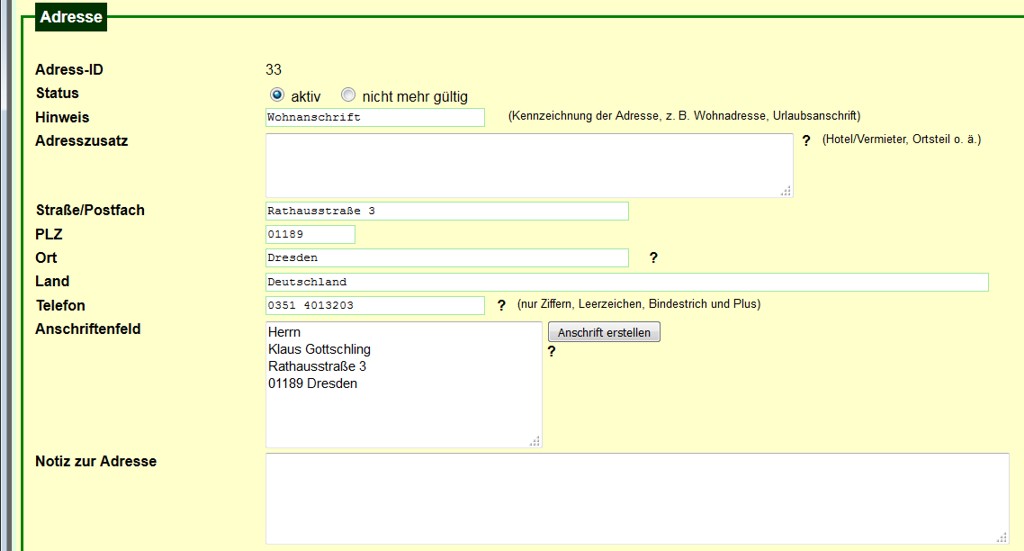Viewport: 1024px width, 551px height.
Task: Focus the Hinweis field containing "Wohnanschrift"
Action: click(374, 117)
